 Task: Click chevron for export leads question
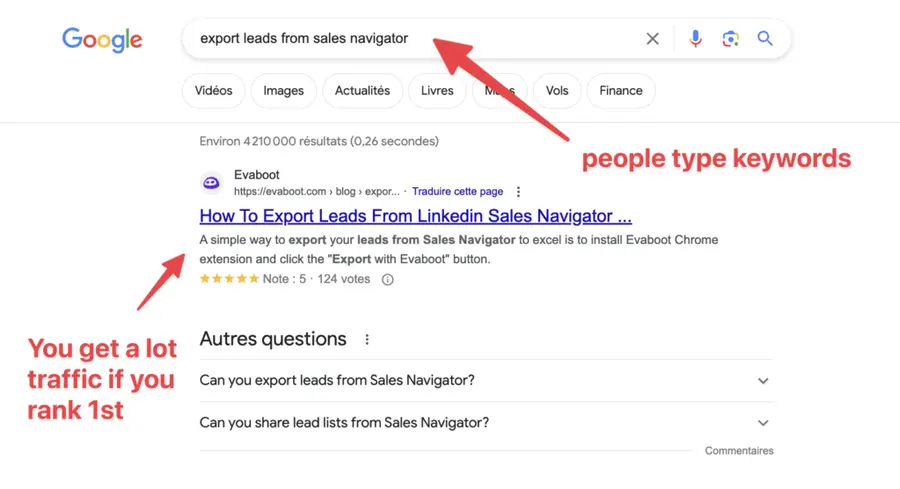click(x=763, y=381)
